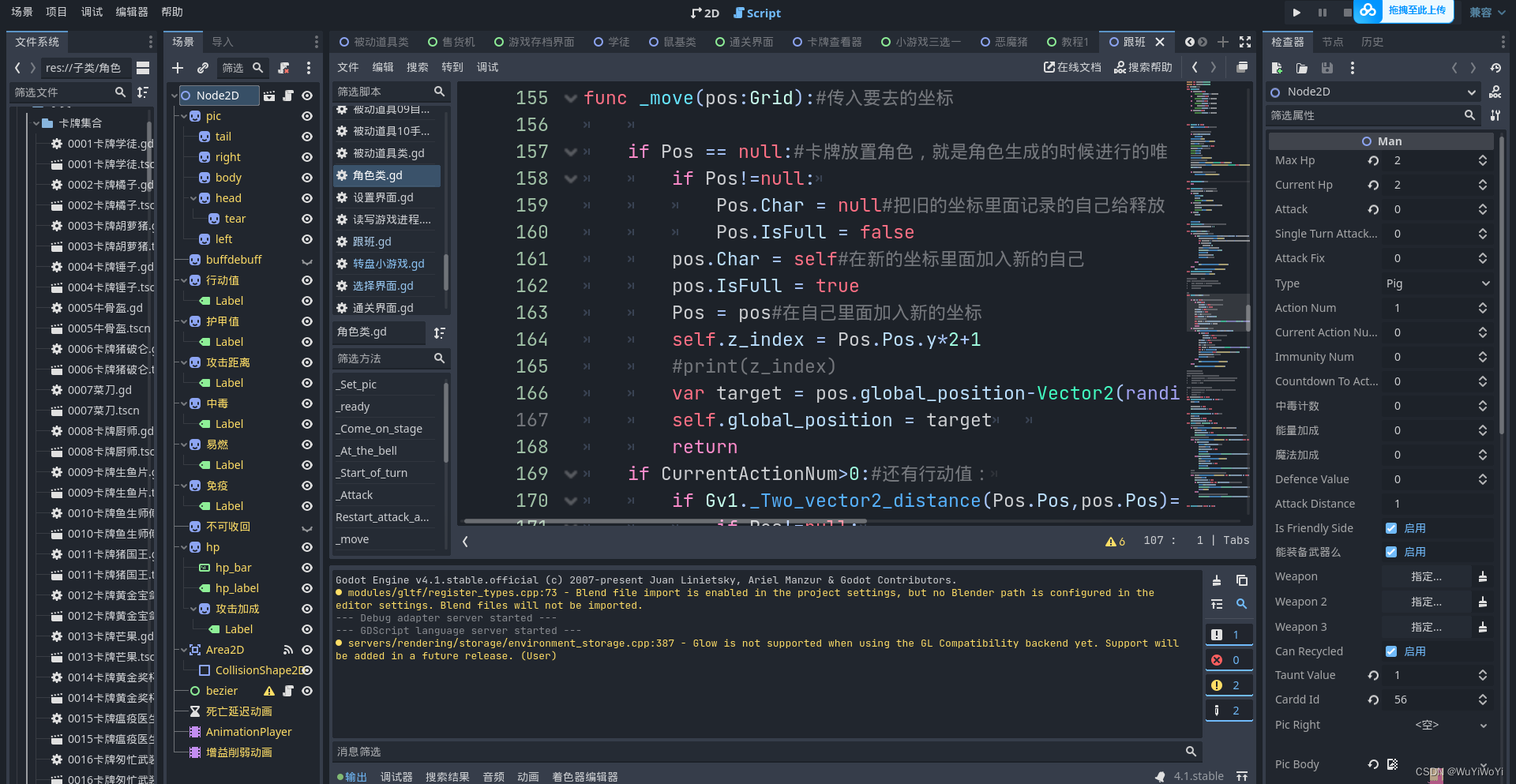Screen dimensions: 1516x784
Task: Clear the output log
Action: coord(1217,580)
